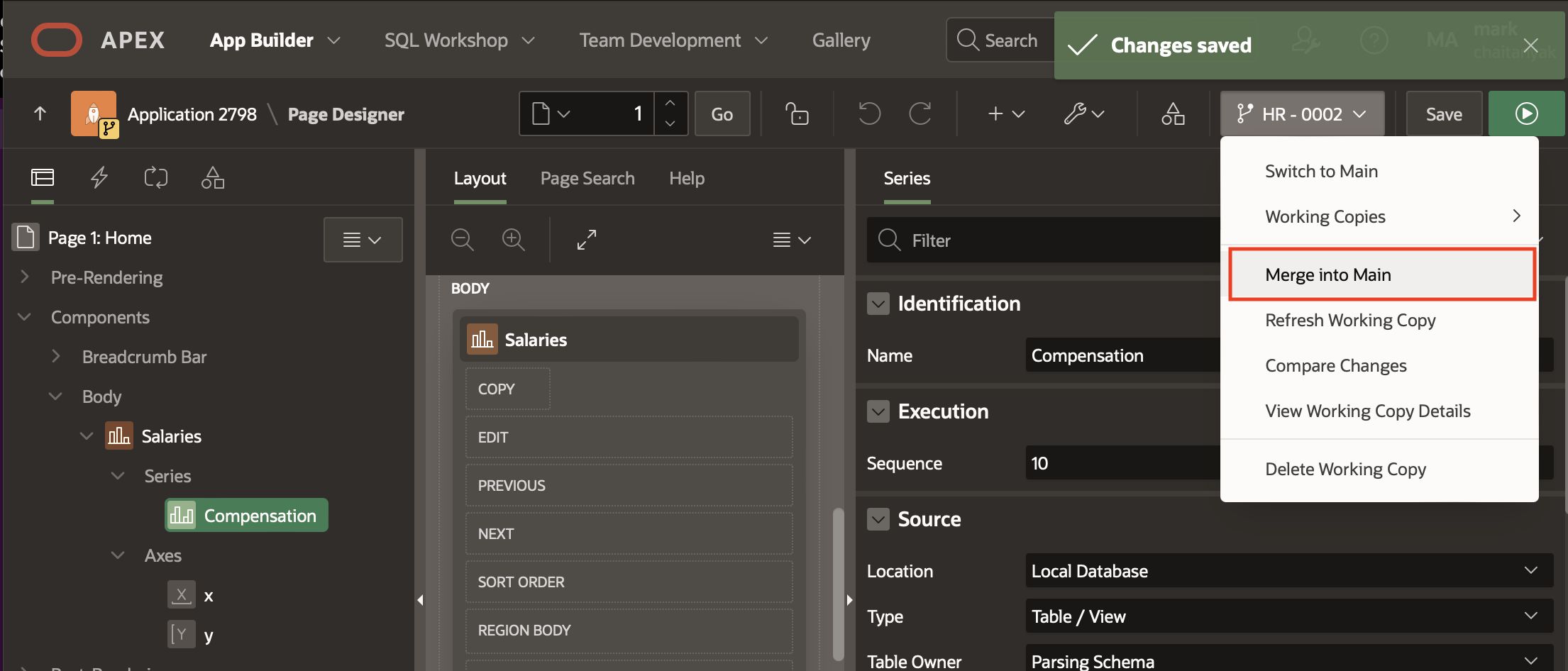Click the page lock icon
The image size is (1568, 671).
pos(797,113)
